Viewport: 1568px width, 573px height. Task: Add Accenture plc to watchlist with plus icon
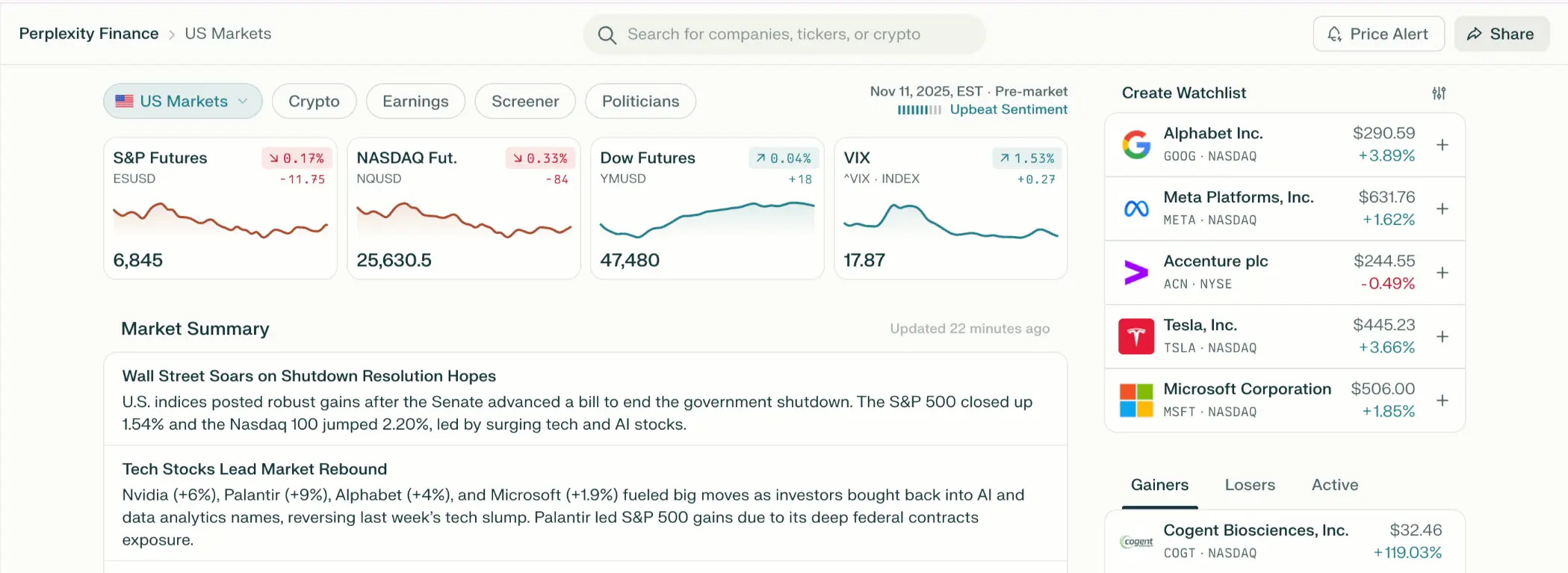tap(1443, 273)
